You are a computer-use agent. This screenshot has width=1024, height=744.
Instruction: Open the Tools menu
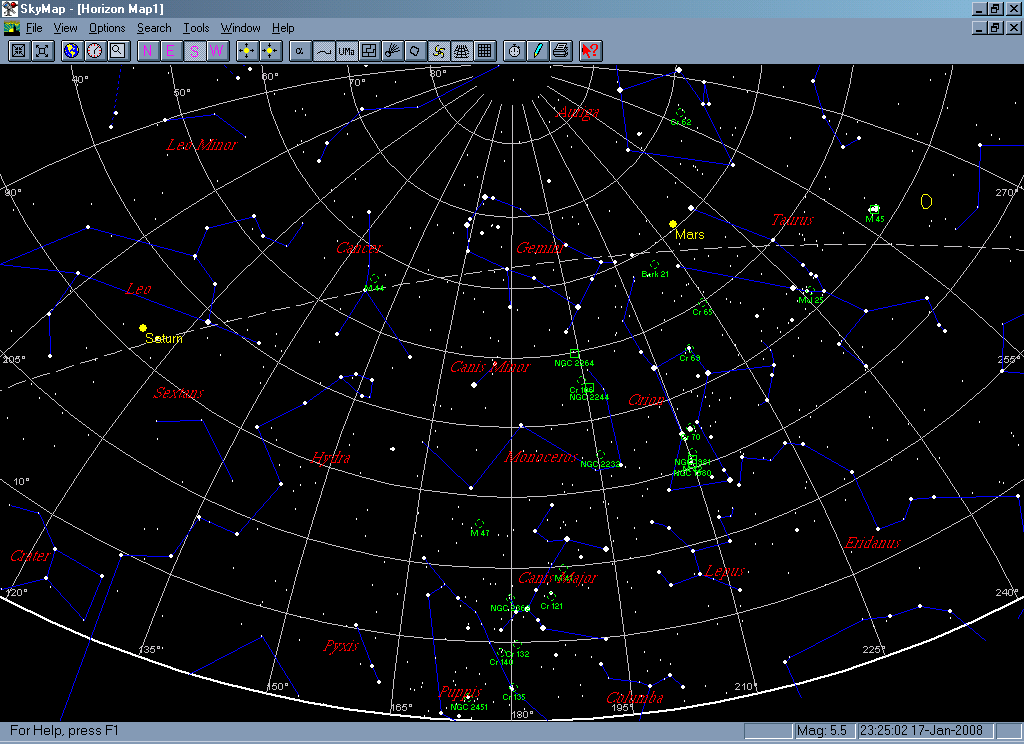(x=196, y=28)
